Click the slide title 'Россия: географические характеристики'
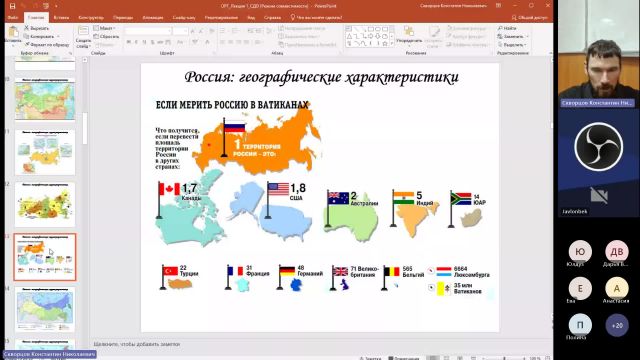Viewport: 640px width, 360px height. pos(322,77)
